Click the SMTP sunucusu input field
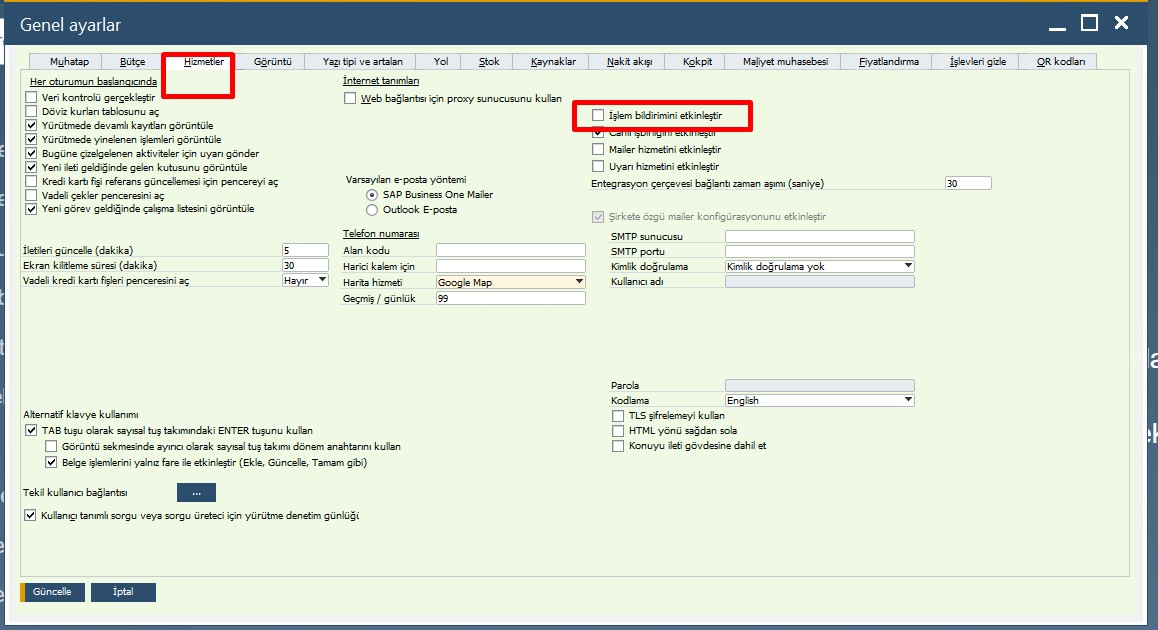This screenshot has height=630, width=1158. (x=819, y=236)
